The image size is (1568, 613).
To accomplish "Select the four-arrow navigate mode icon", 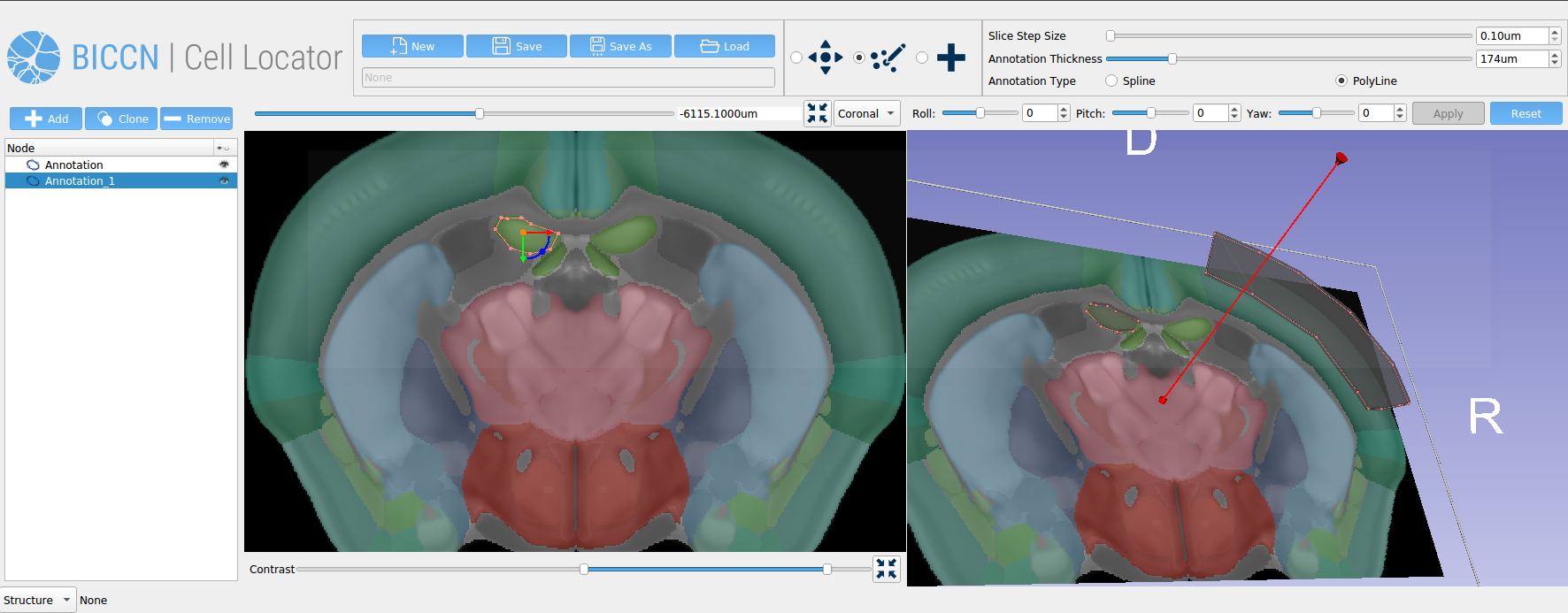I will pos(825,57).
